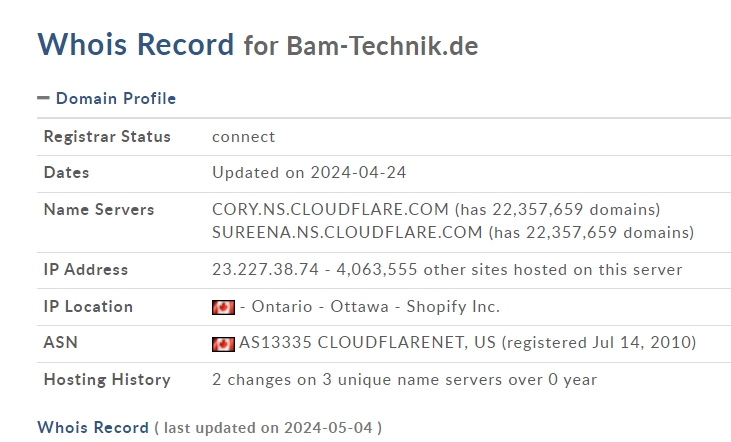
Task: Click the IP Location row label
Action: (88, 307)
